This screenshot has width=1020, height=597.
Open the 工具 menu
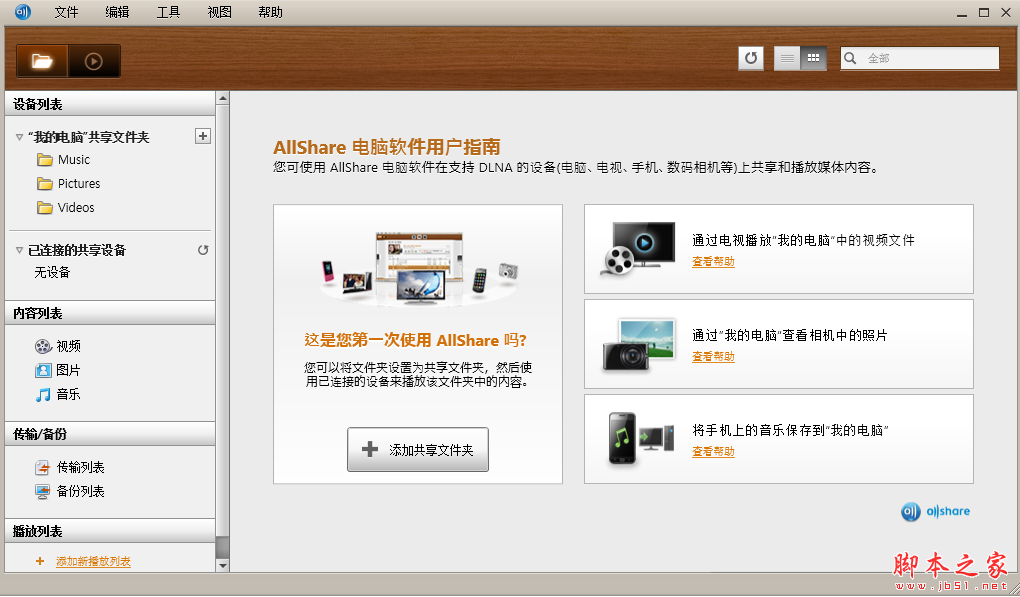tap(167, 12)
